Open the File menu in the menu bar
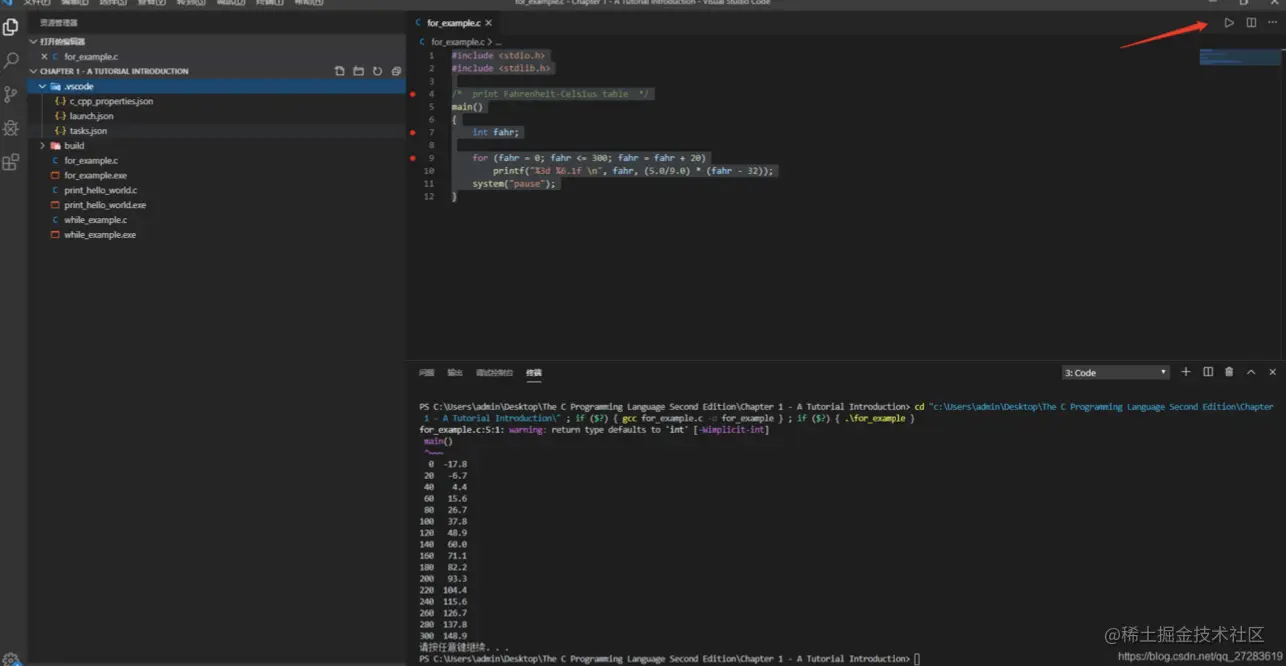 coord(36,3)
